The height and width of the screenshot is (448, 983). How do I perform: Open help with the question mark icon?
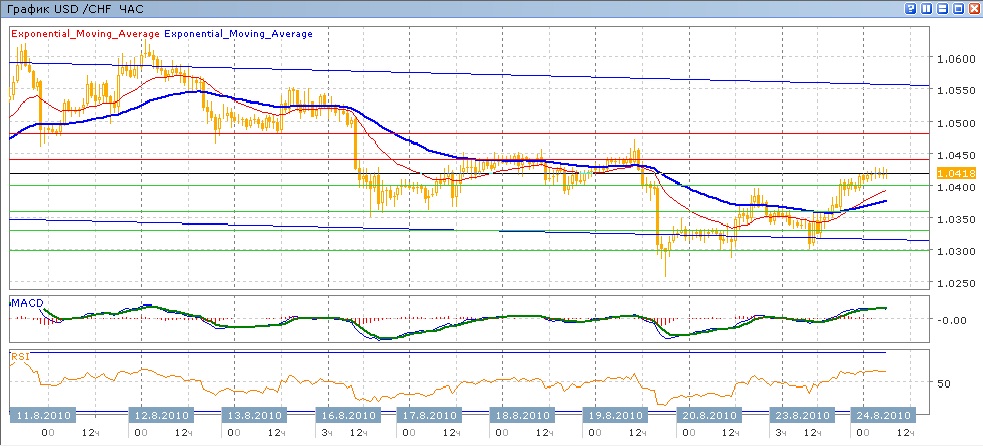click(910, 8)
